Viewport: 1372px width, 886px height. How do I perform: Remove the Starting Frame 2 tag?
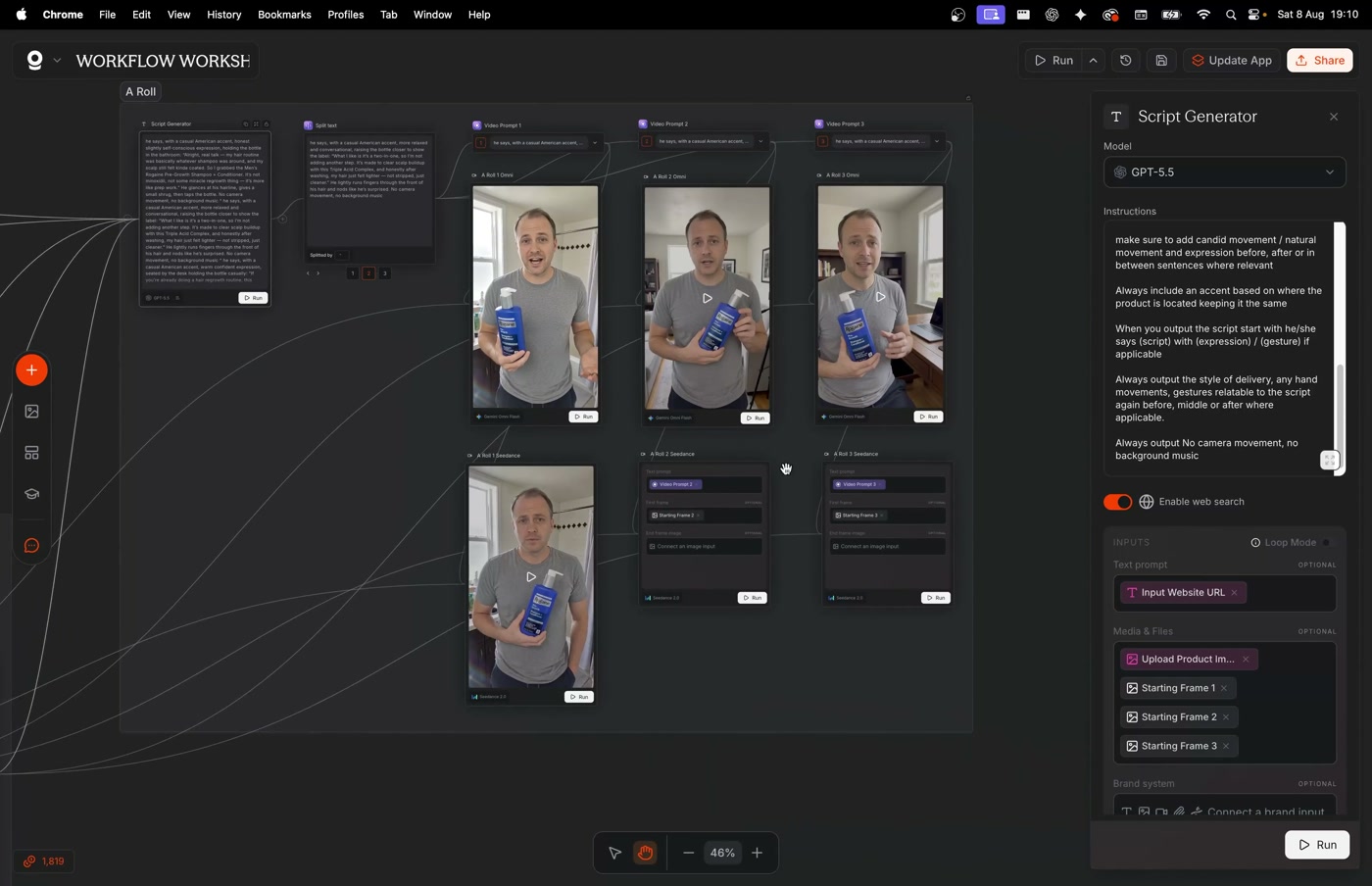click(x=1226, y=717)
